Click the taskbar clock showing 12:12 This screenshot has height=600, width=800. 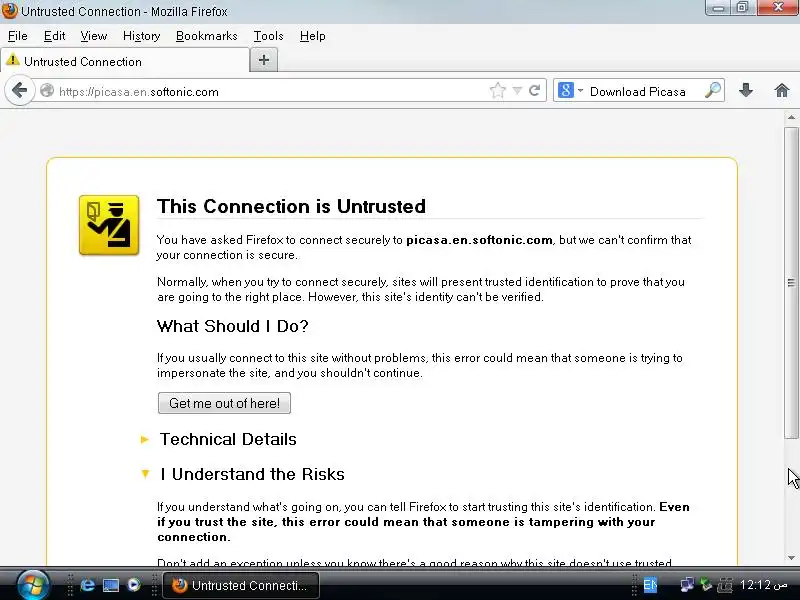(x=763, y=585)
